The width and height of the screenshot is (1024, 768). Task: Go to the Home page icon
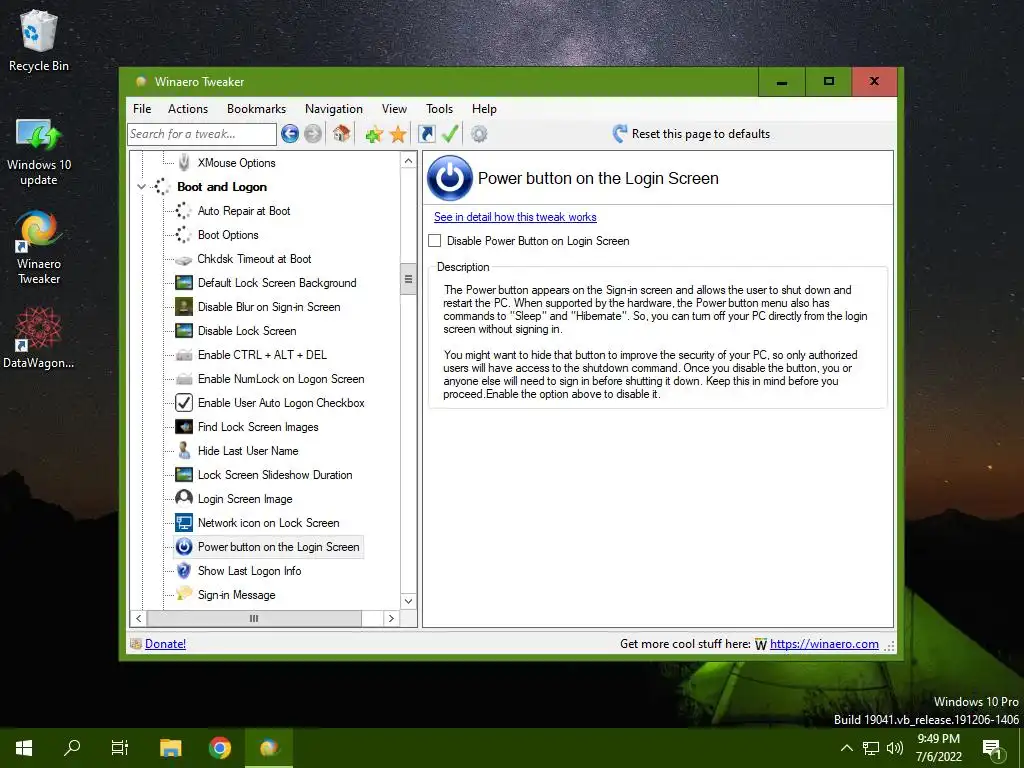coord(341,134)
